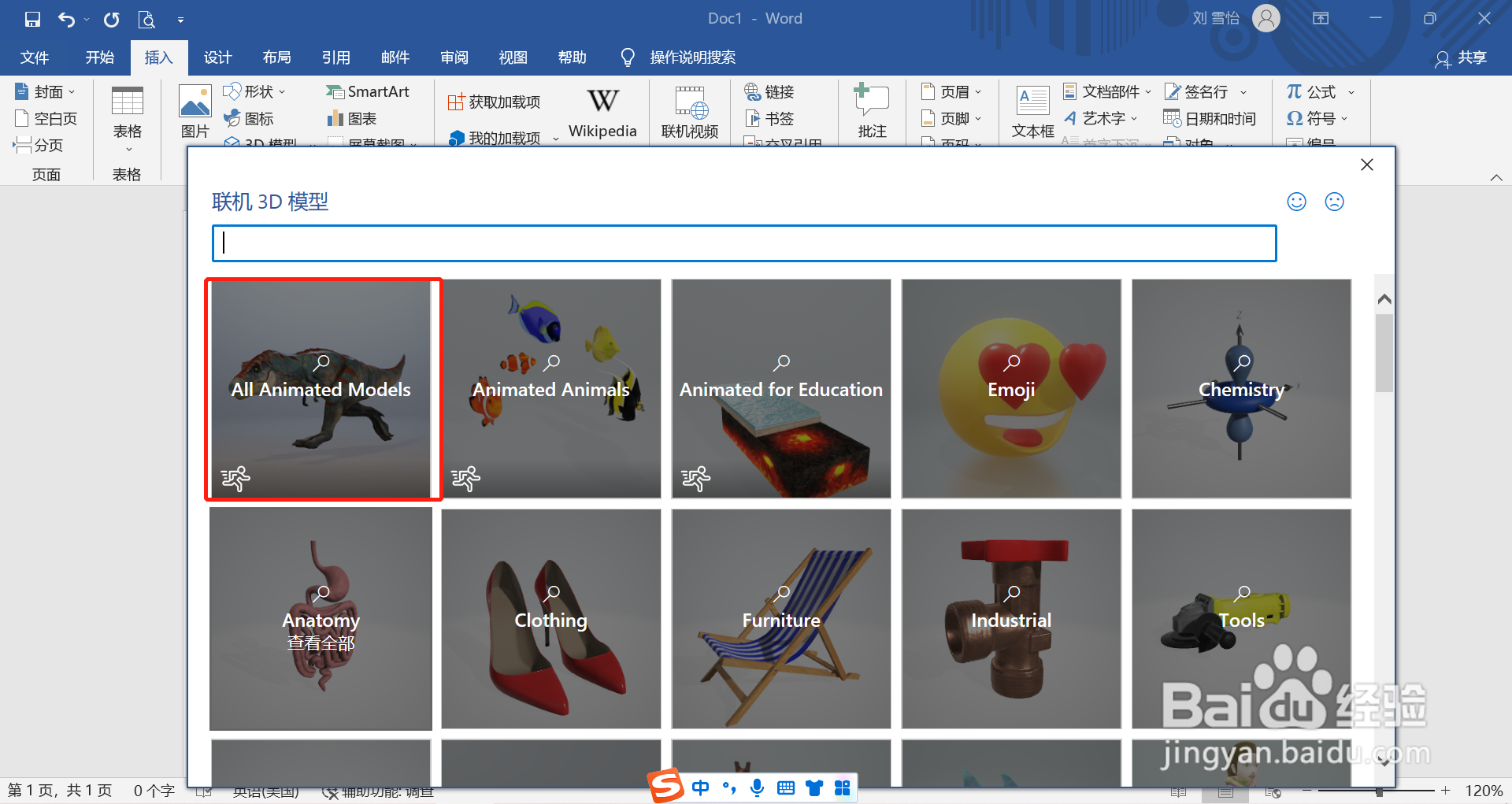
Task: Open the 页眉 header dropdown
Action: (x=951, y=92)
